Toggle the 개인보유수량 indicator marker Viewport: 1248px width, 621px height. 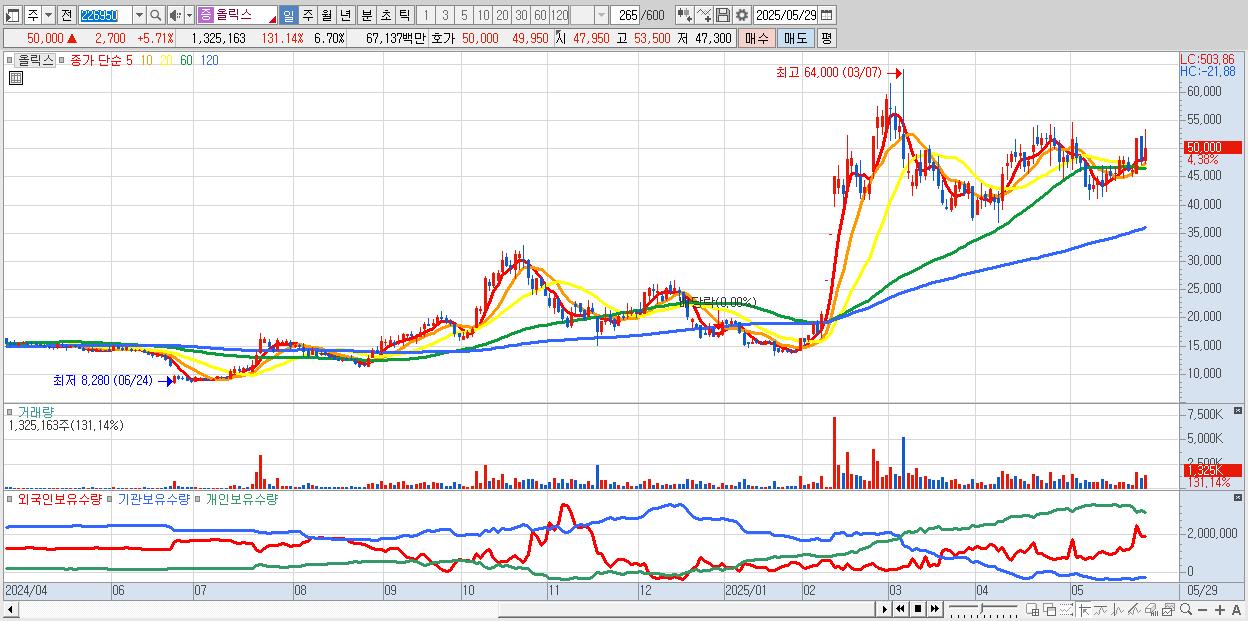198,497
